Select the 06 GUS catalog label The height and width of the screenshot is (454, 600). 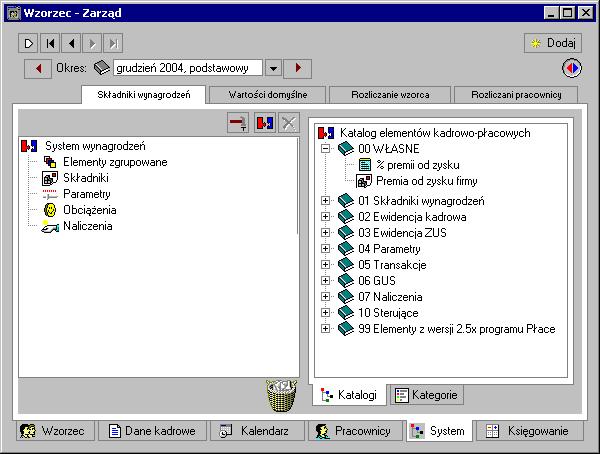[x=377, y=281]
